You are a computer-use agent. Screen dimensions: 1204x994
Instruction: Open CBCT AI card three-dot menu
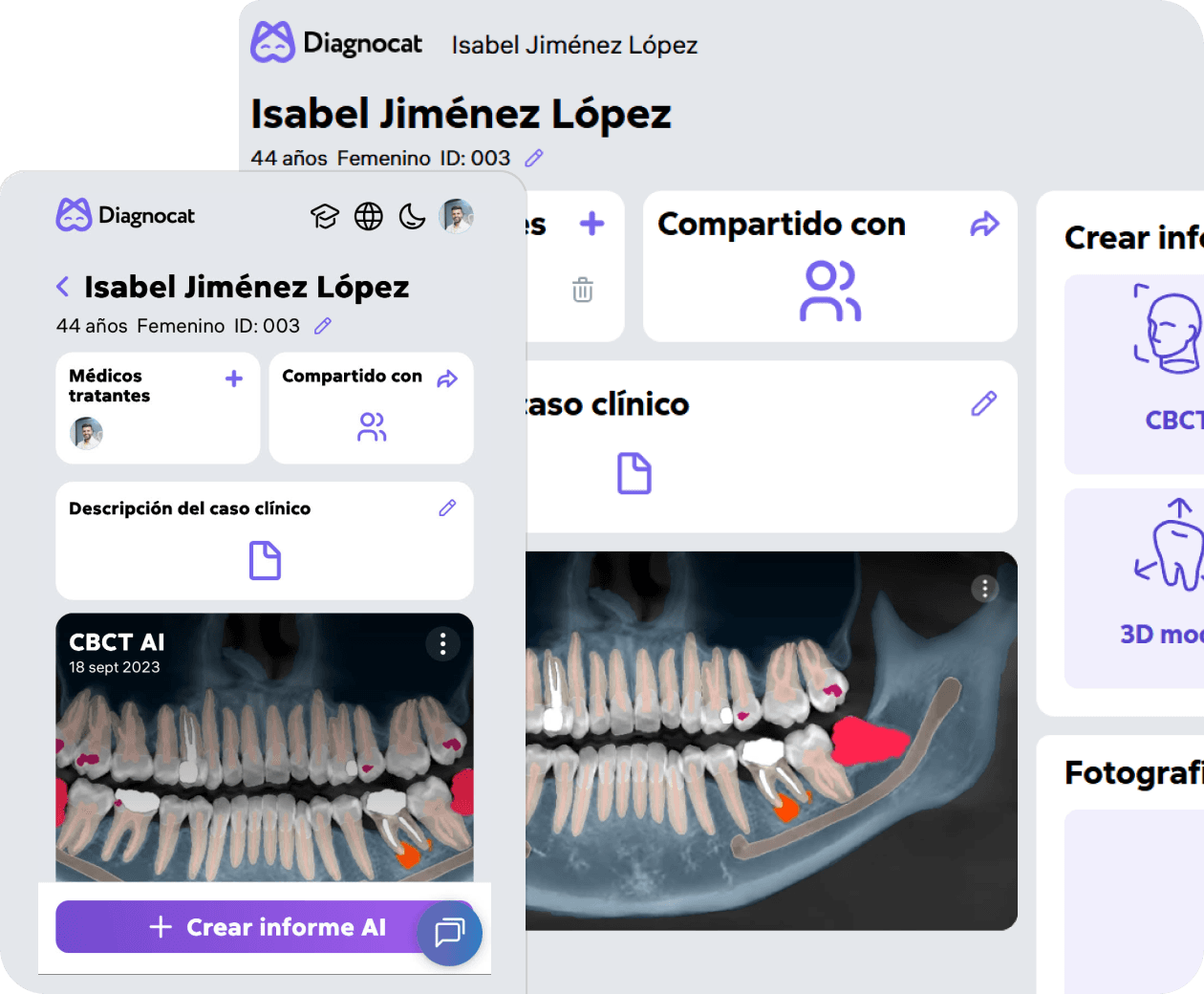pyautogui.click(x=442, y=644)
